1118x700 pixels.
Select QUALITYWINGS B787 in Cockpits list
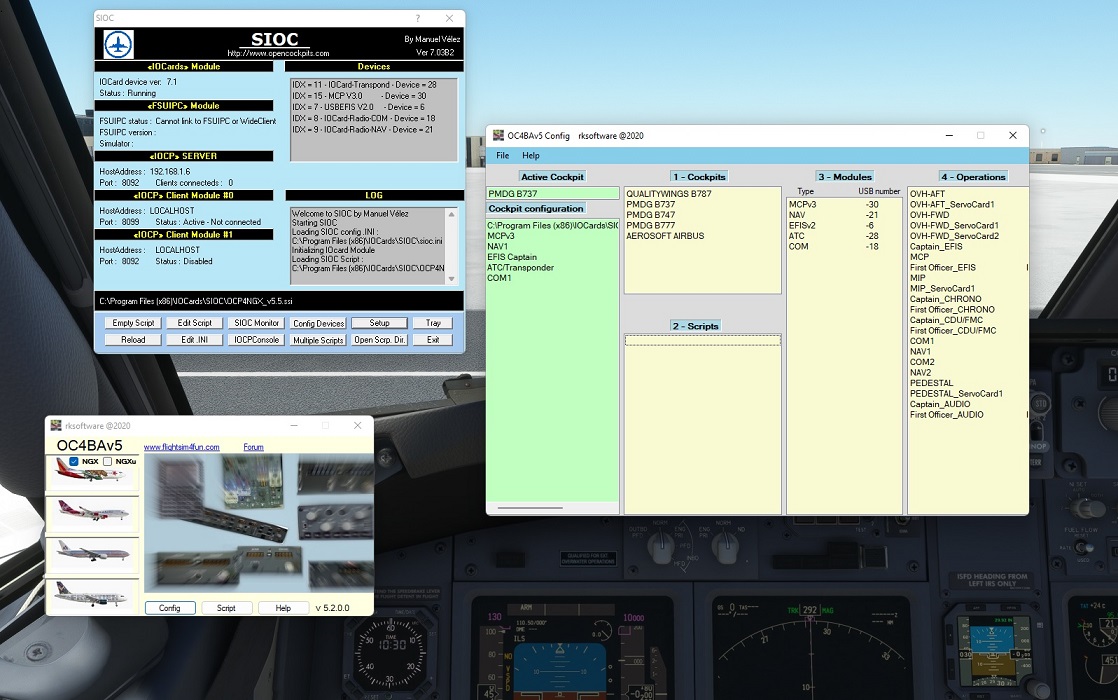pos(669,194)
